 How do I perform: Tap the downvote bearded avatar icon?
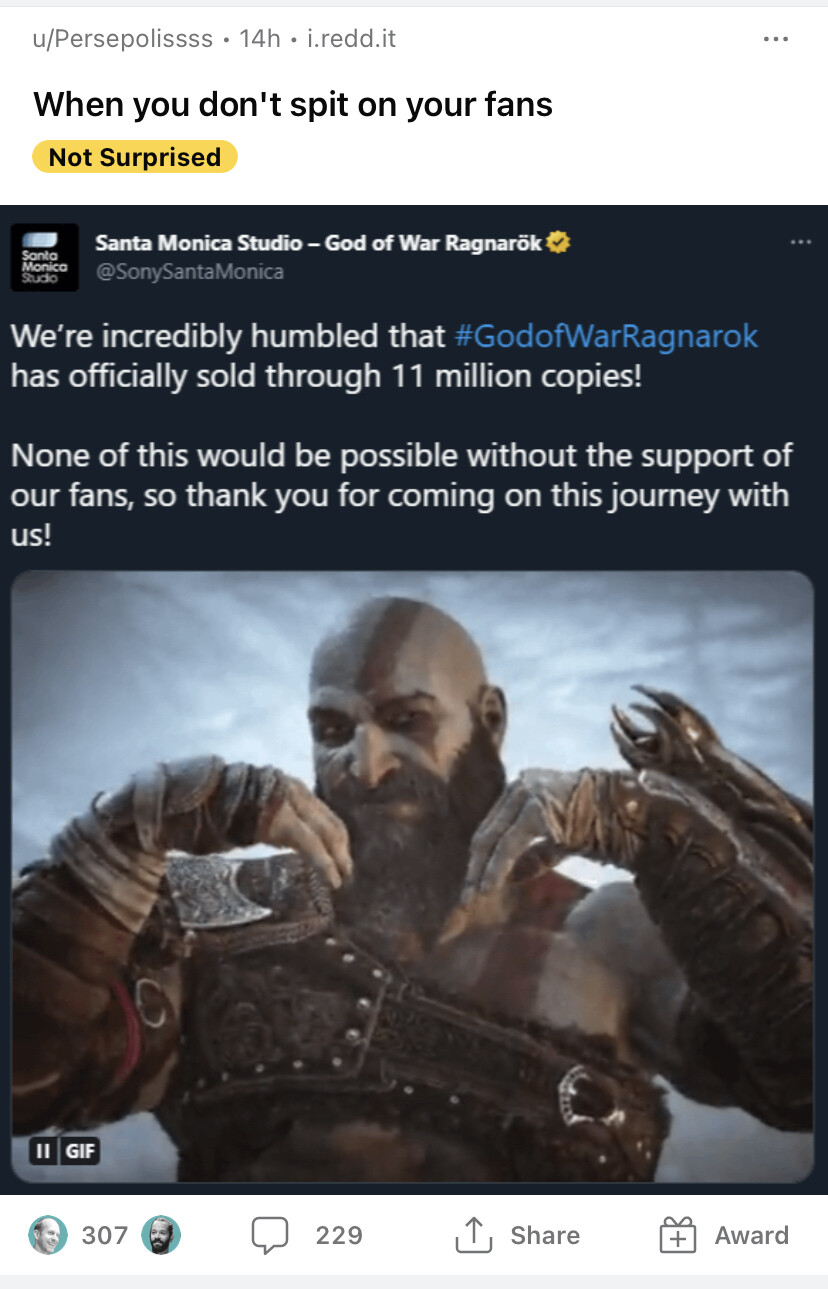point(161,1235)
